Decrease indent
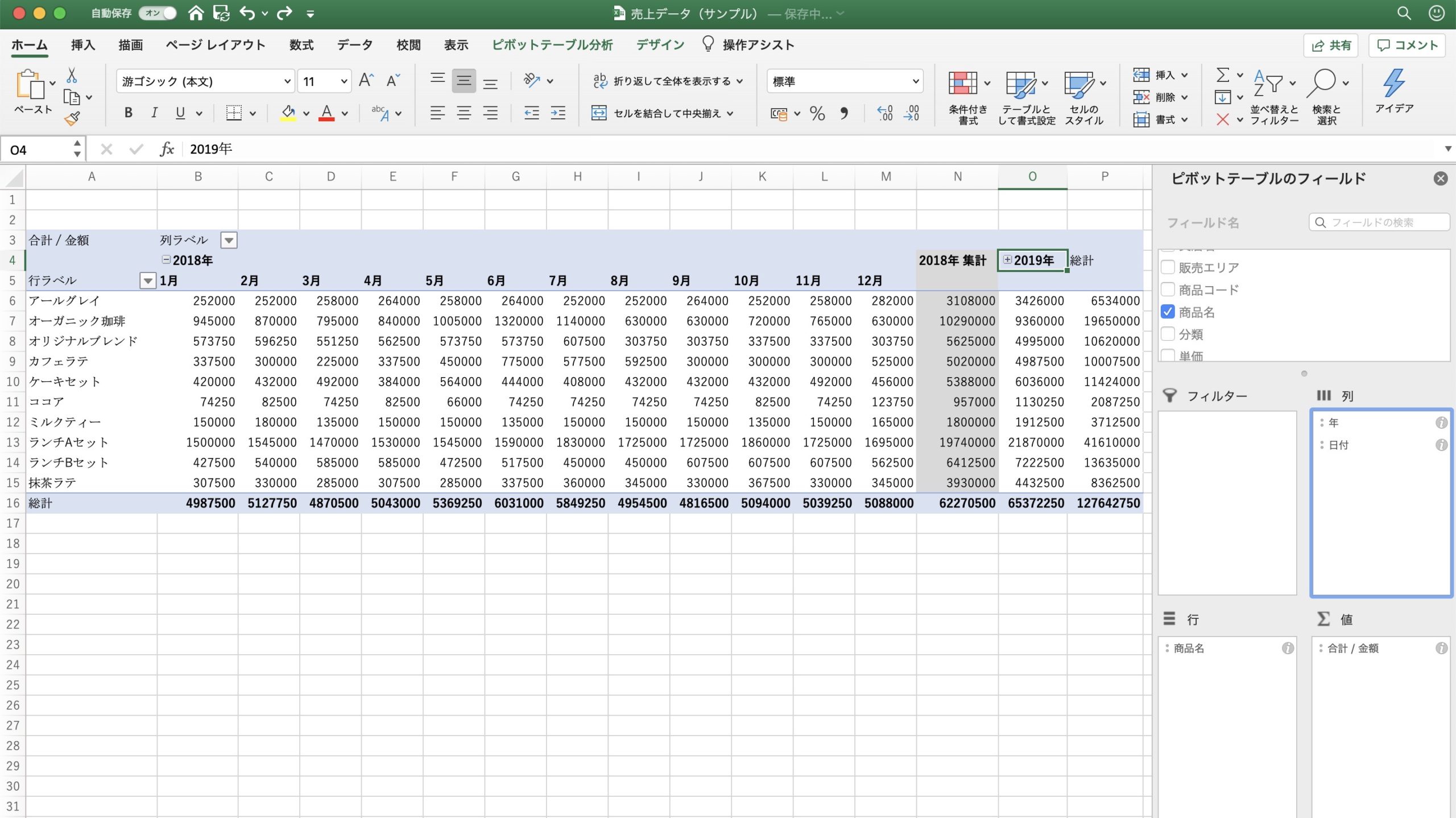The height and width of the screenshot is (818, 1456). tap(532, 113)
